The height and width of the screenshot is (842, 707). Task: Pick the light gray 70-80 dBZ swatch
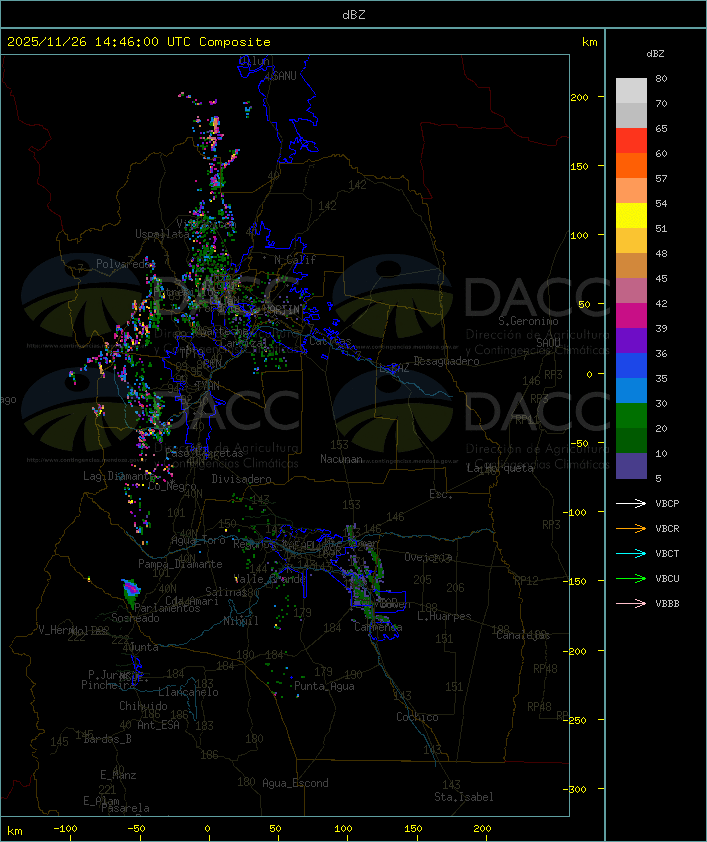click(631, 91)
